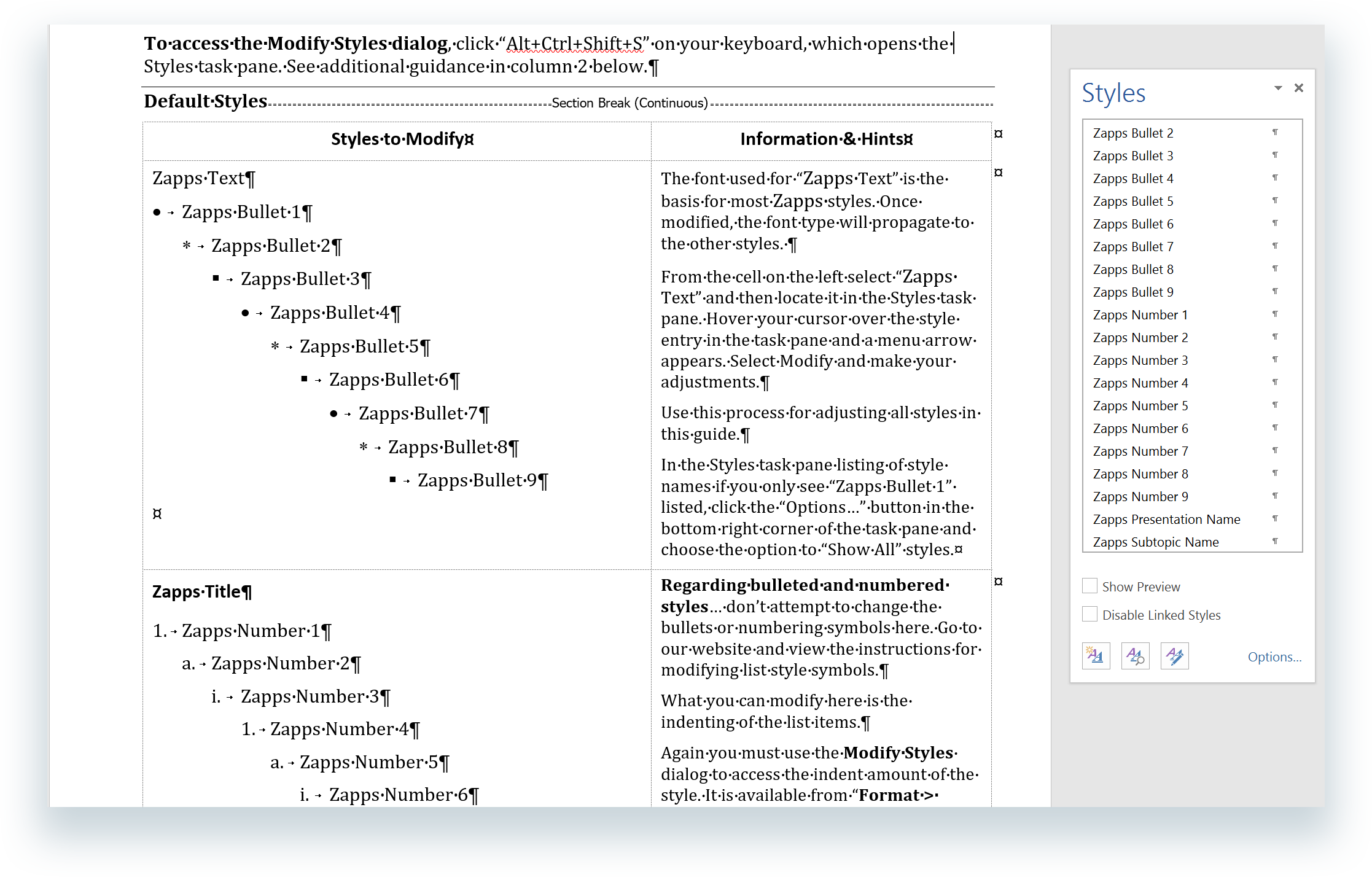Screen dimensions: 1372x877
Task: Select Zapps Number 2 style in list
Action: click(x=1191, y=337)
